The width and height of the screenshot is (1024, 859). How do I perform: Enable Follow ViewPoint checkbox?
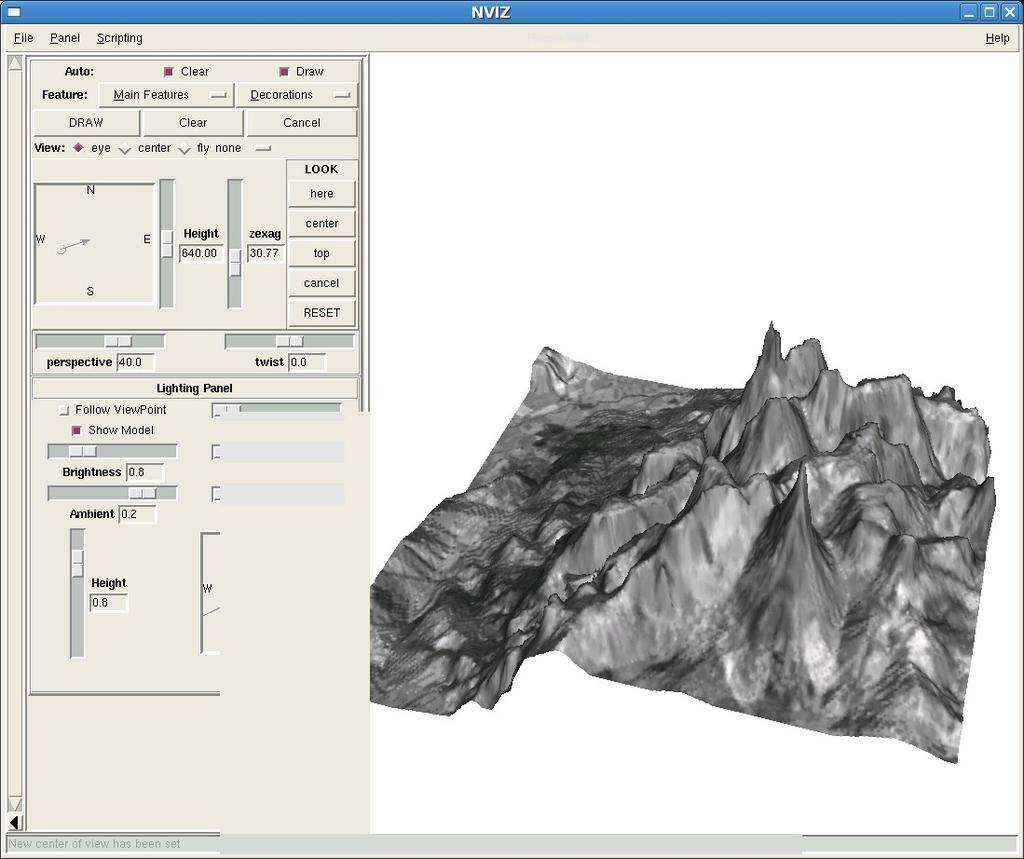64,410
